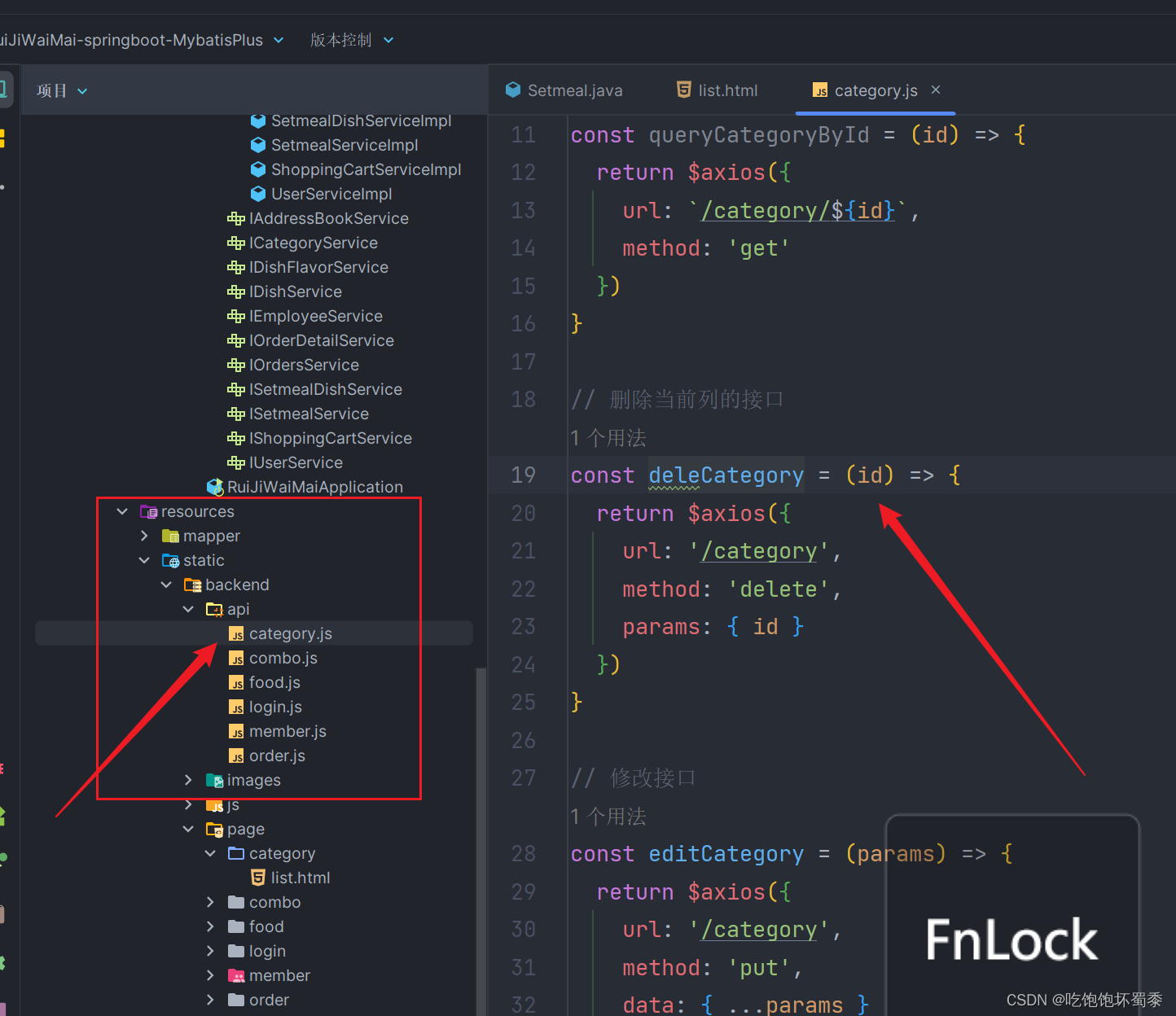This screenshot has width=1176, height=1016.
Task: Click the mapper folder icon
Action: pyautogui.click(x=170, y=536)
